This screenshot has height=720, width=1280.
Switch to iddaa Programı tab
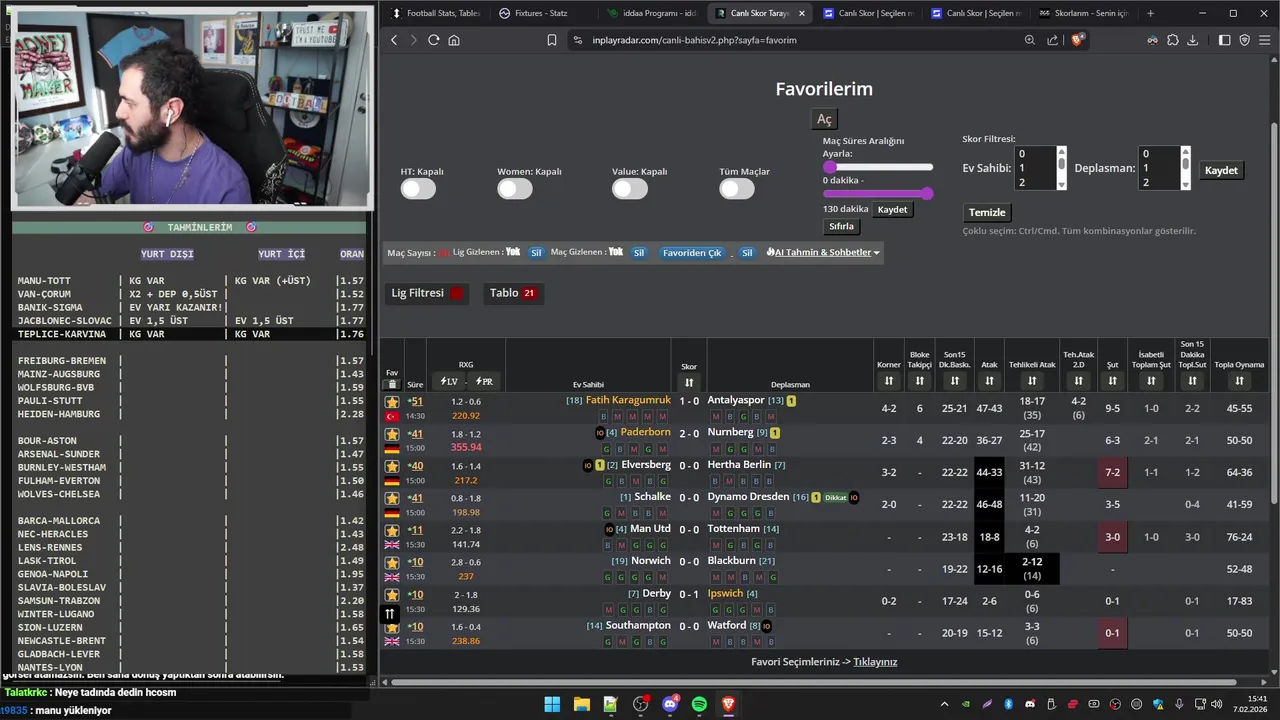(x=652, y=13)
